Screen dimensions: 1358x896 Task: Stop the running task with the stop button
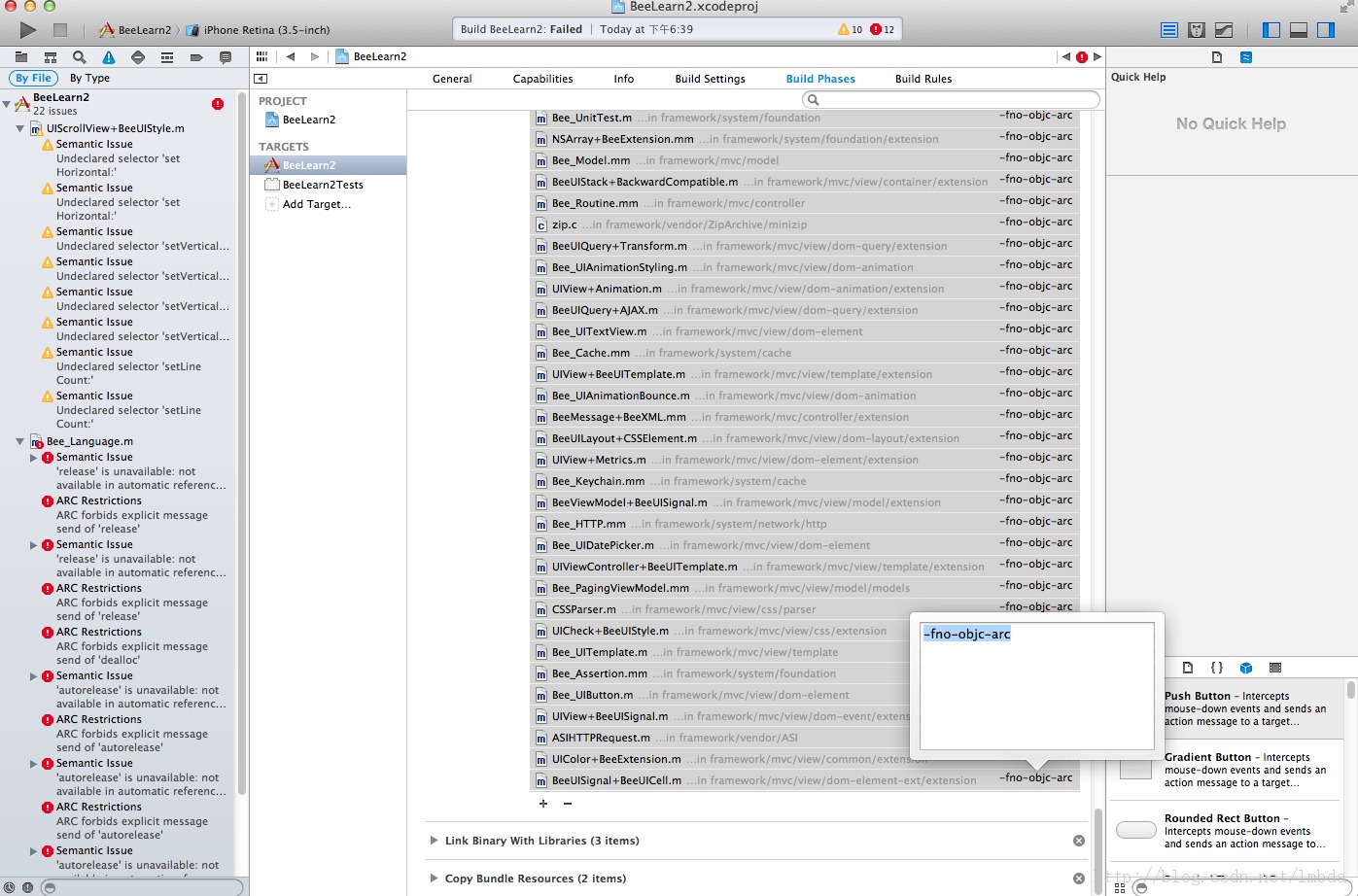(x=60, y=30)
